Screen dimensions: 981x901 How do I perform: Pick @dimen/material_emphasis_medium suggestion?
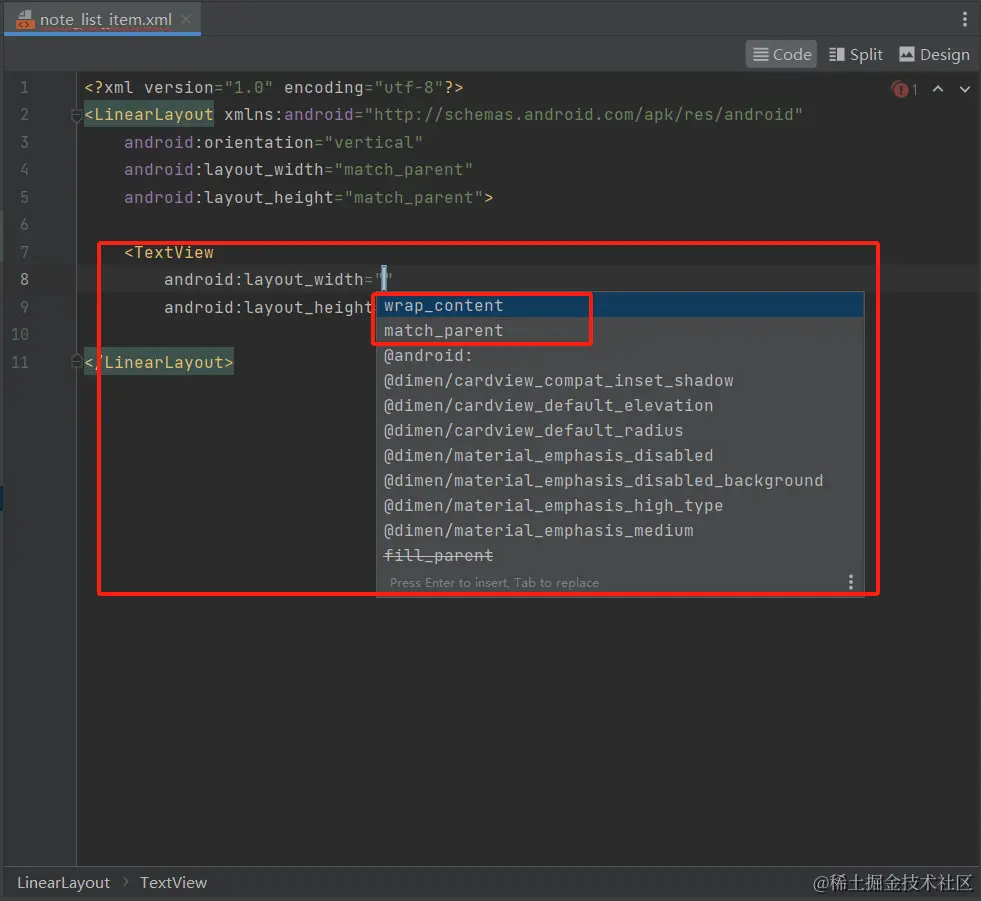point(619,531)
